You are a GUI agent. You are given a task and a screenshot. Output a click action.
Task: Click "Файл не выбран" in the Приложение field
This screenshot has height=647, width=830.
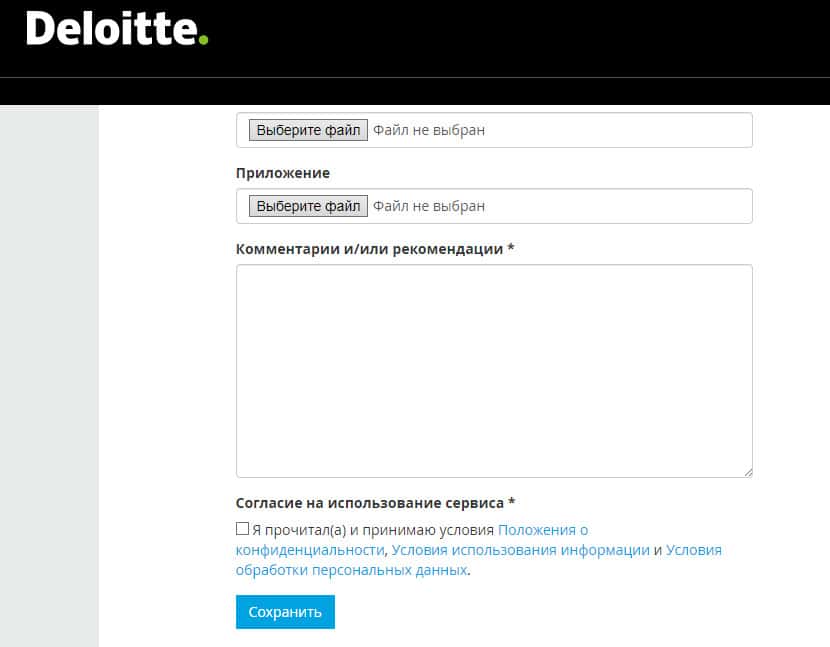429,206
